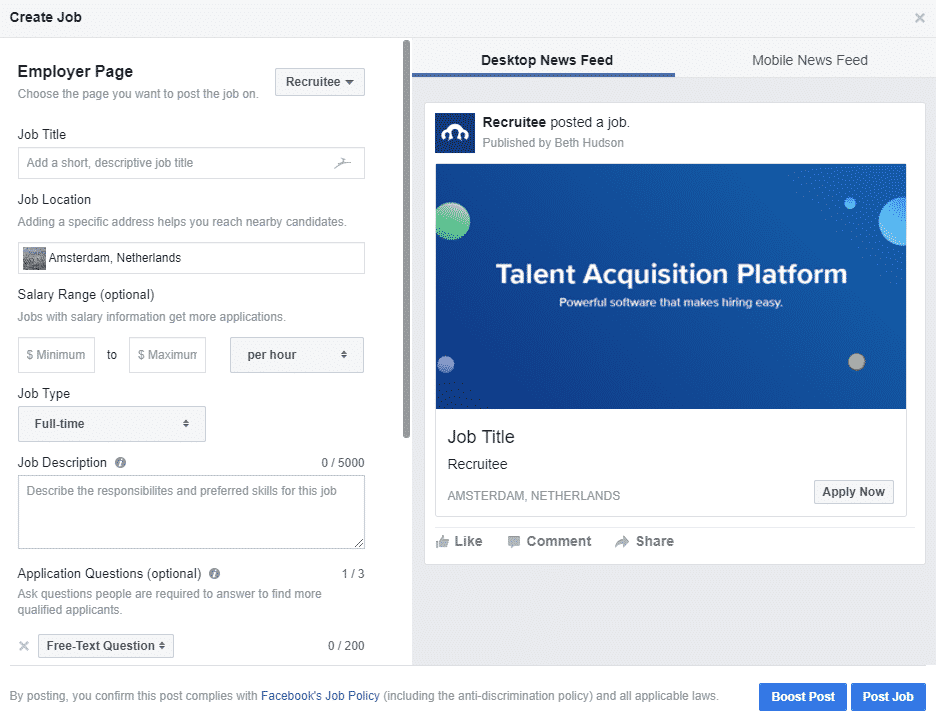Click the Job Description text area
The image size is (936, 722).
(191, 512)
